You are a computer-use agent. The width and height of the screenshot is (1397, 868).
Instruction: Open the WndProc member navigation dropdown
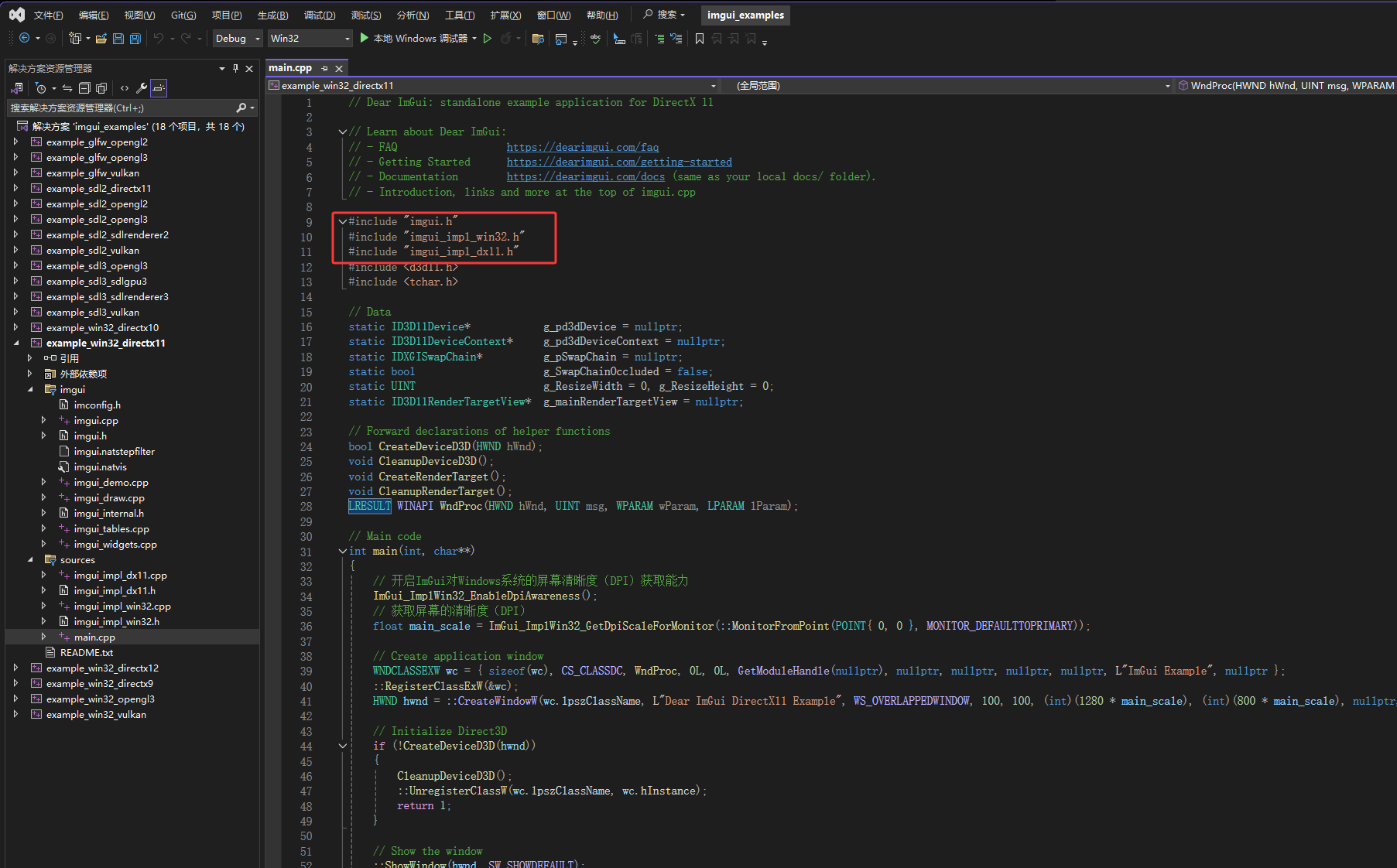(x=1286, y=85)
